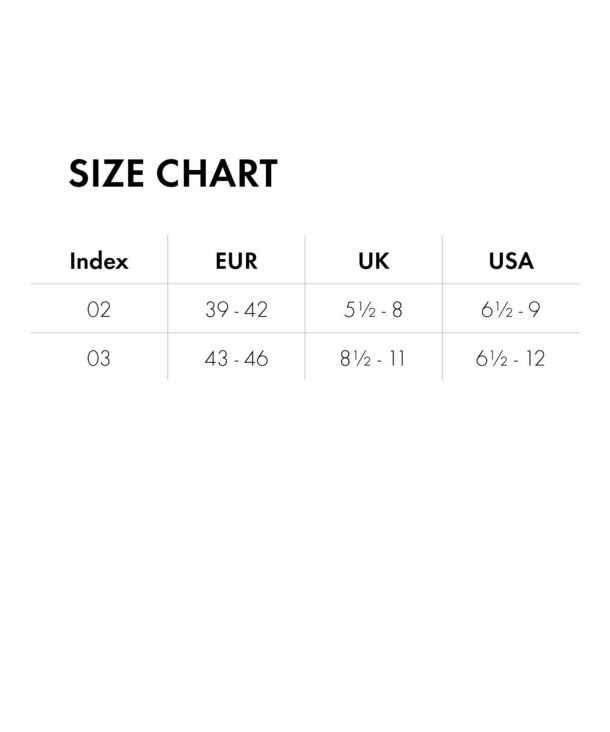Click the USA size 6½ - 9 cell

point(511,310)
